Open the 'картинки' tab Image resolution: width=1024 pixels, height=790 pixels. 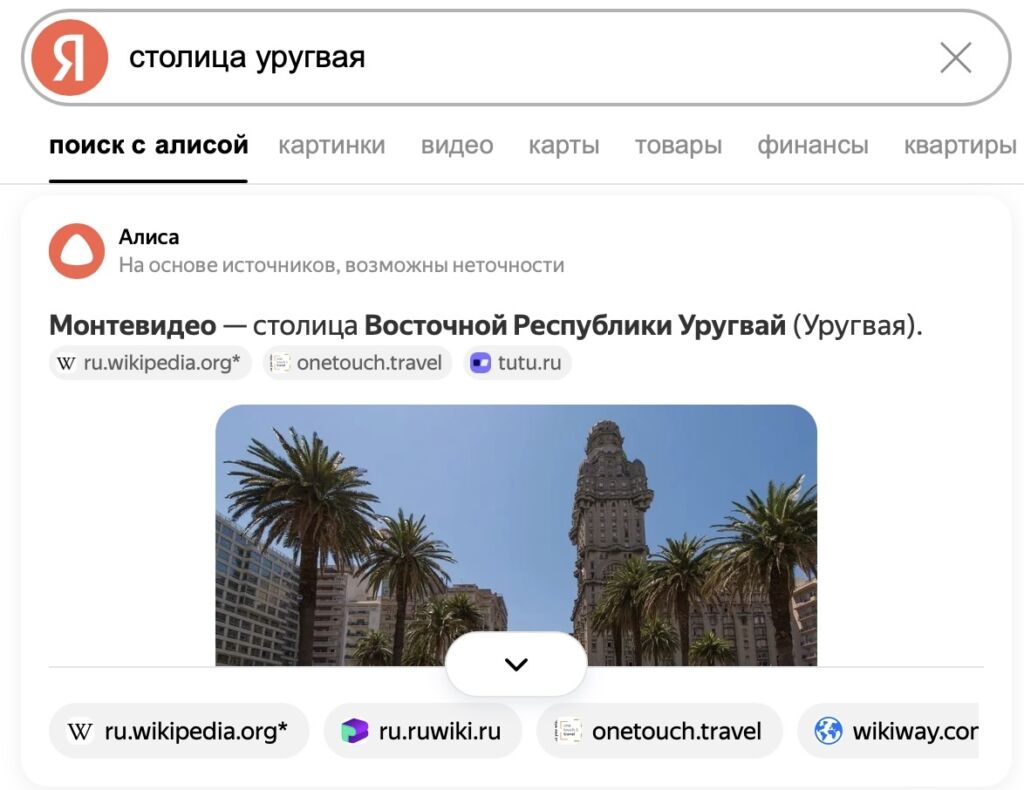[x=332, y=145]
